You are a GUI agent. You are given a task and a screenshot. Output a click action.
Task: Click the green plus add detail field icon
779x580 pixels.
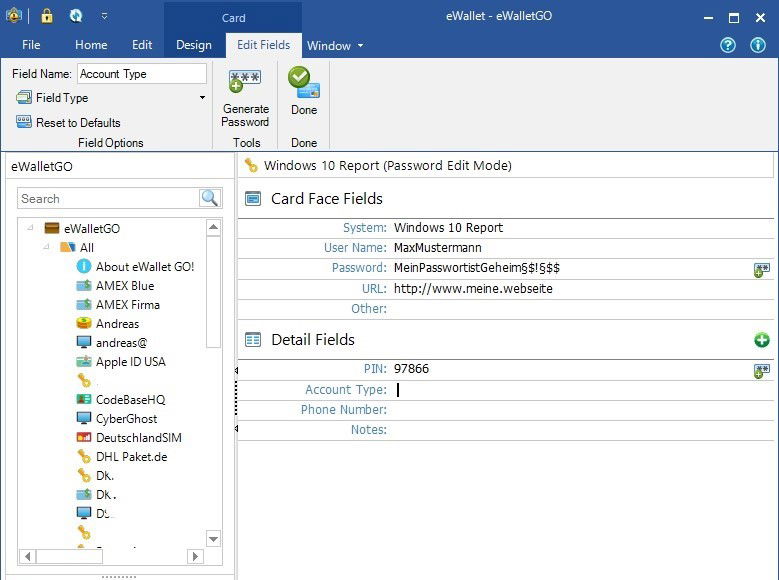(762, 340)
